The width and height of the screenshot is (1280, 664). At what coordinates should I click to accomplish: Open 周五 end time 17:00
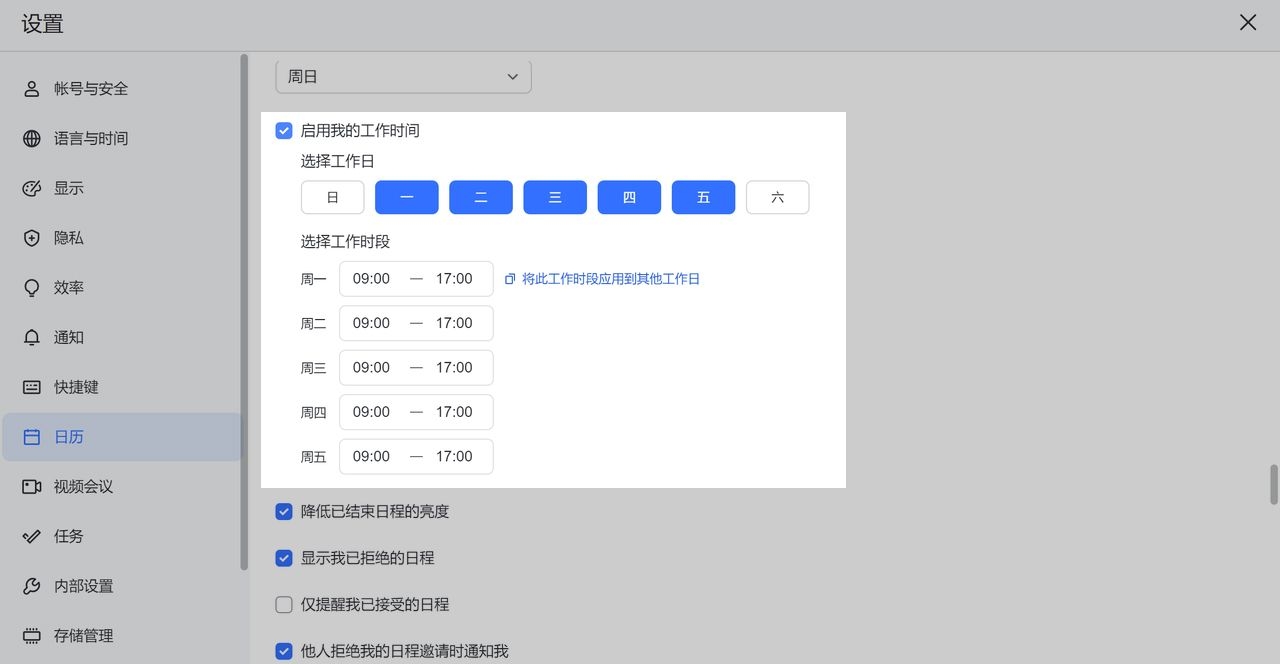(454, 456)
